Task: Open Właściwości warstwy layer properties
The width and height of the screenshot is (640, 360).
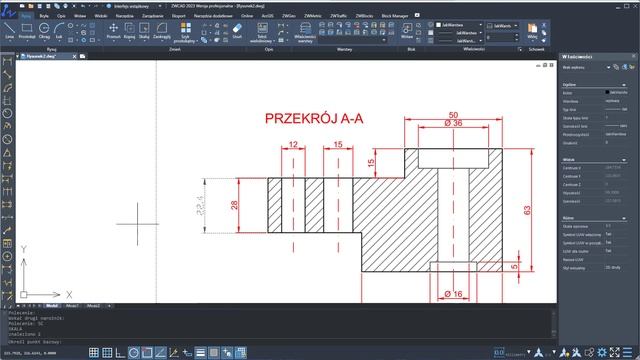Action: pos(305,33)
